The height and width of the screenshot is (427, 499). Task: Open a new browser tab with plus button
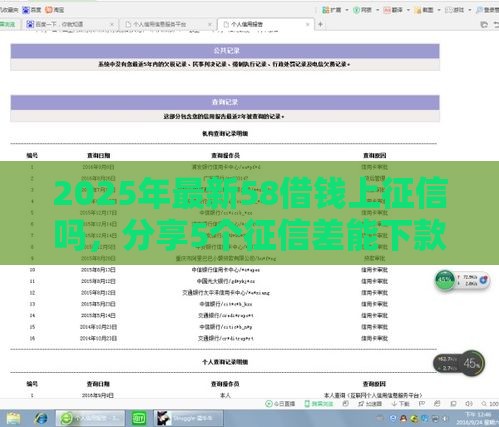coord(320,24)
